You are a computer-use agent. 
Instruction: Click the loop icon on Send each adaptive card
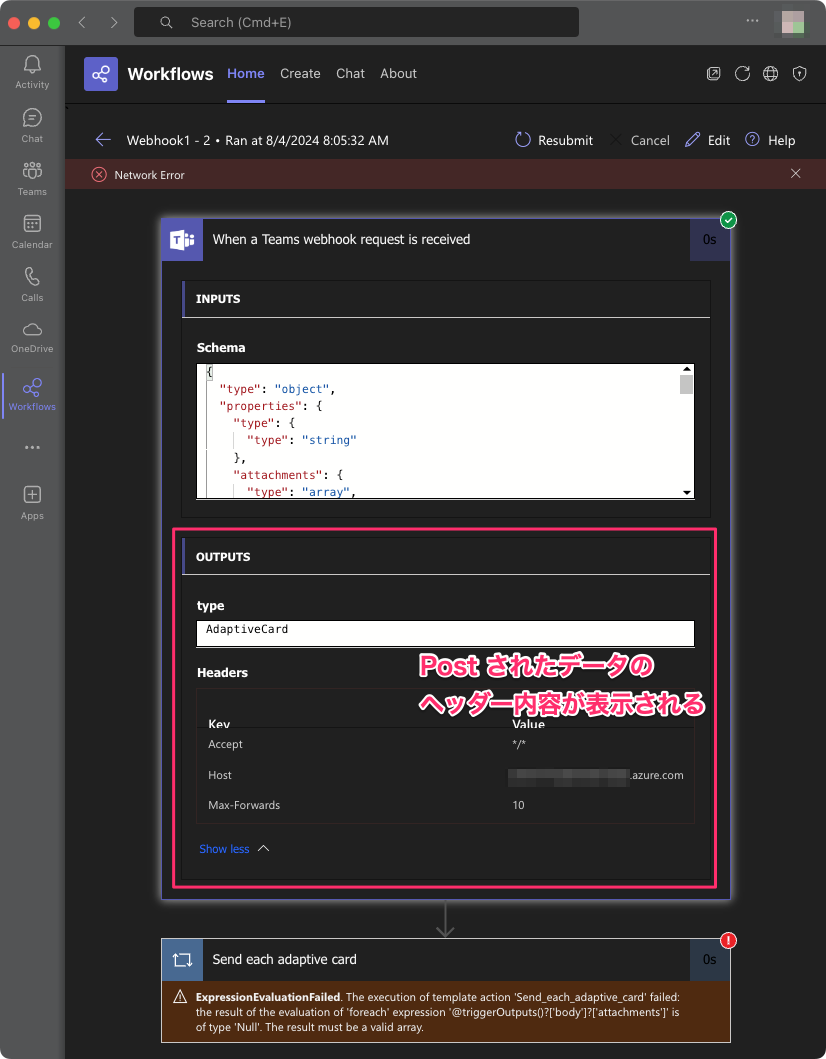182,960
